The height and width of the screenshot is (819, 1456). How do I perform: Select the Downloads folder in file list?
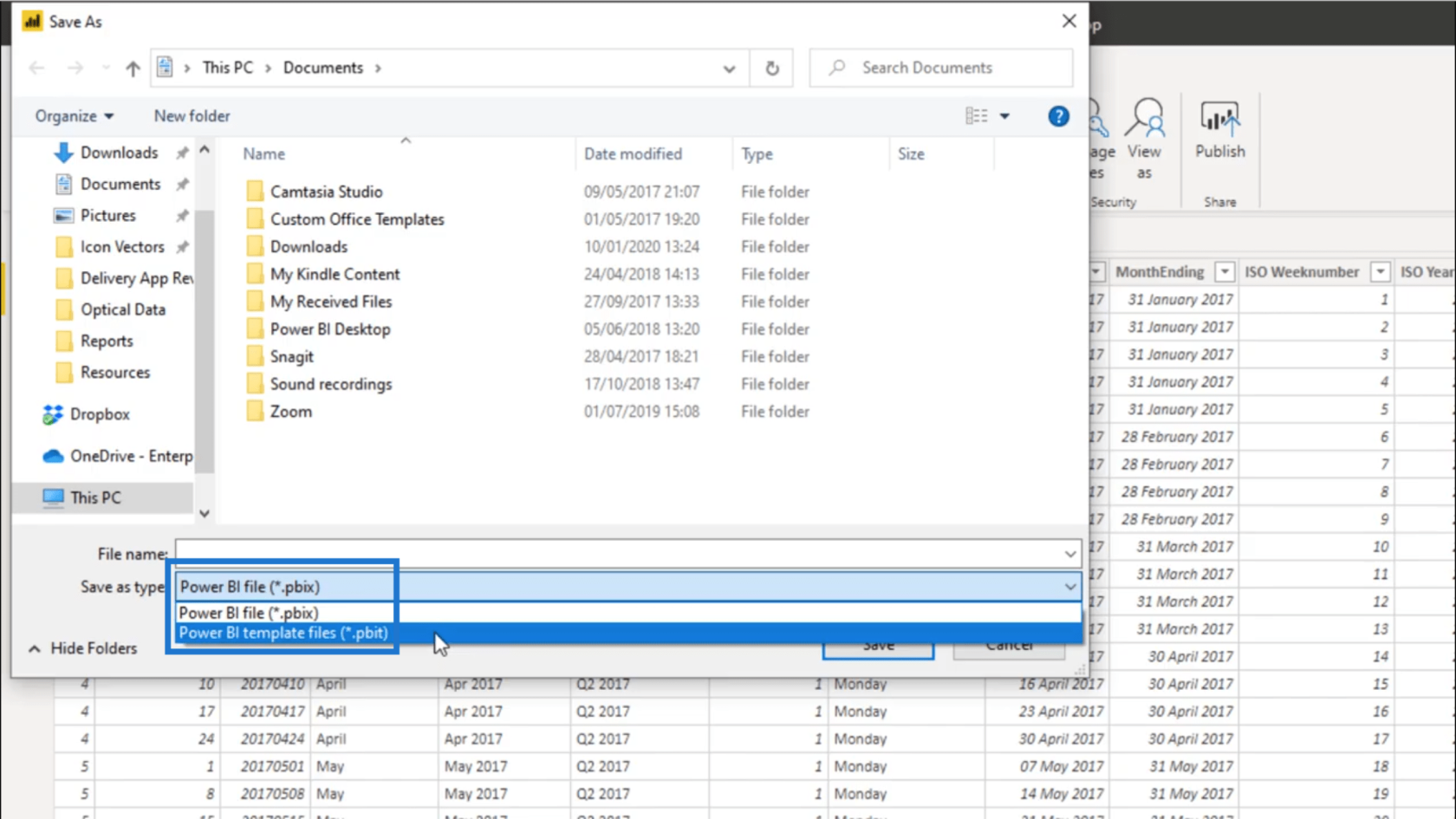click(309, 247)
